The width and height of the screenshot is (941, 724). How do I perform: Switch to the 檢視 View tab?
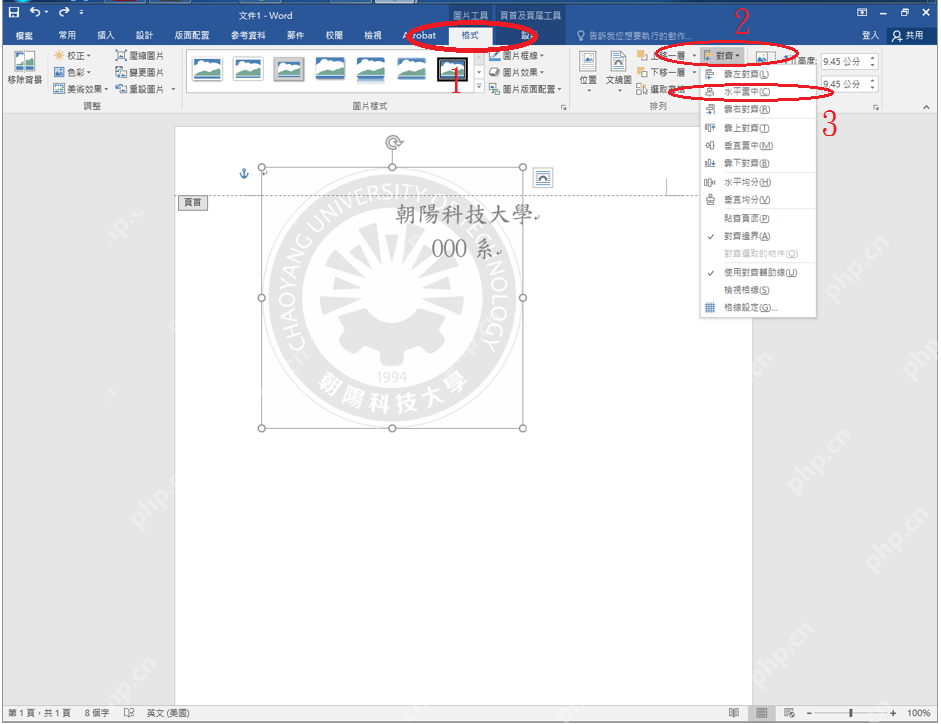(373, 35)
